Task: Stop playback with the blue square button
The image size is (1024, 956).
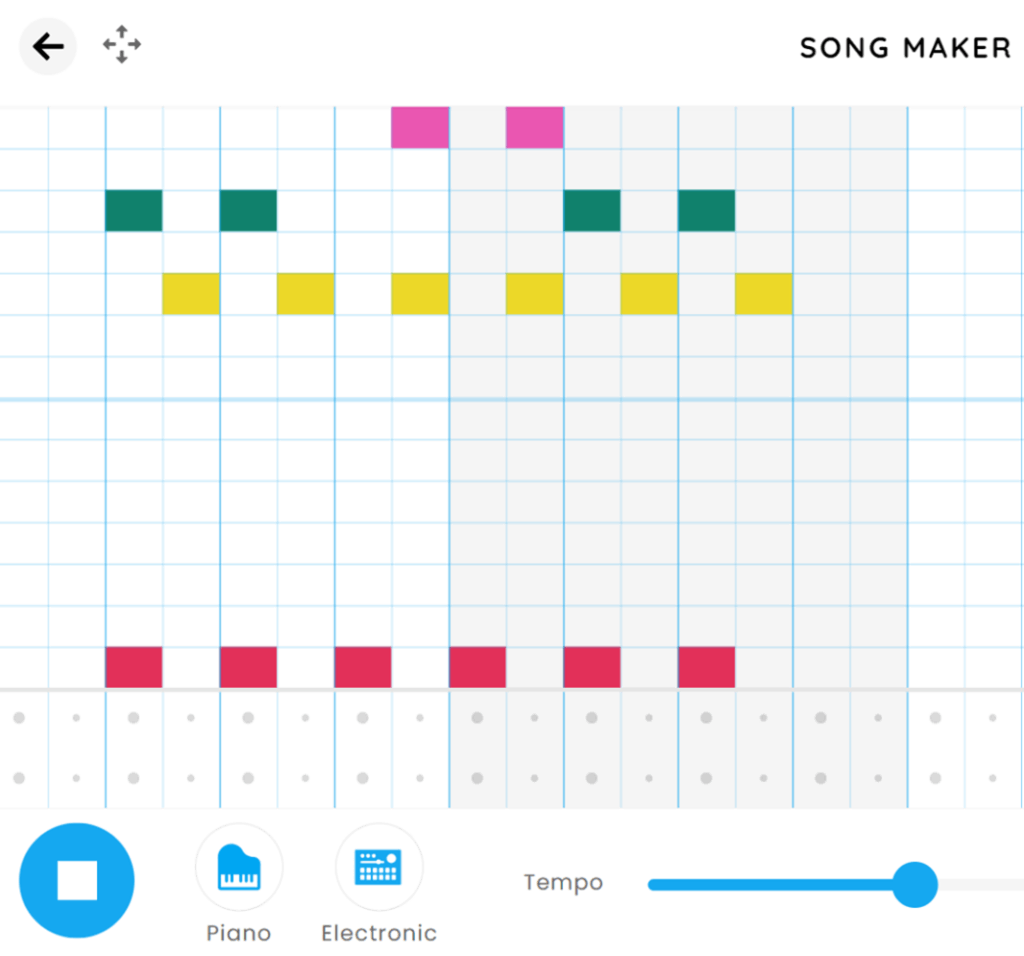Action: [77, 880]
